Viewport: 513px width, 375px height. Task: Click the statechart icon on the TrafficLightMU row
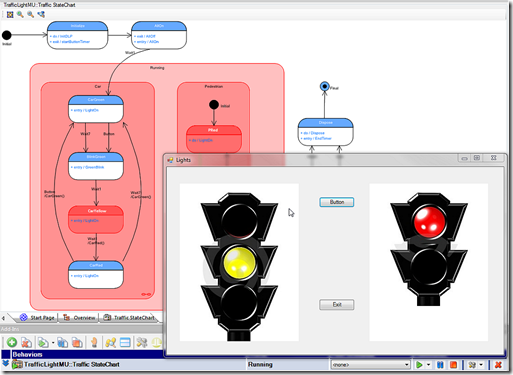[17, 364]
